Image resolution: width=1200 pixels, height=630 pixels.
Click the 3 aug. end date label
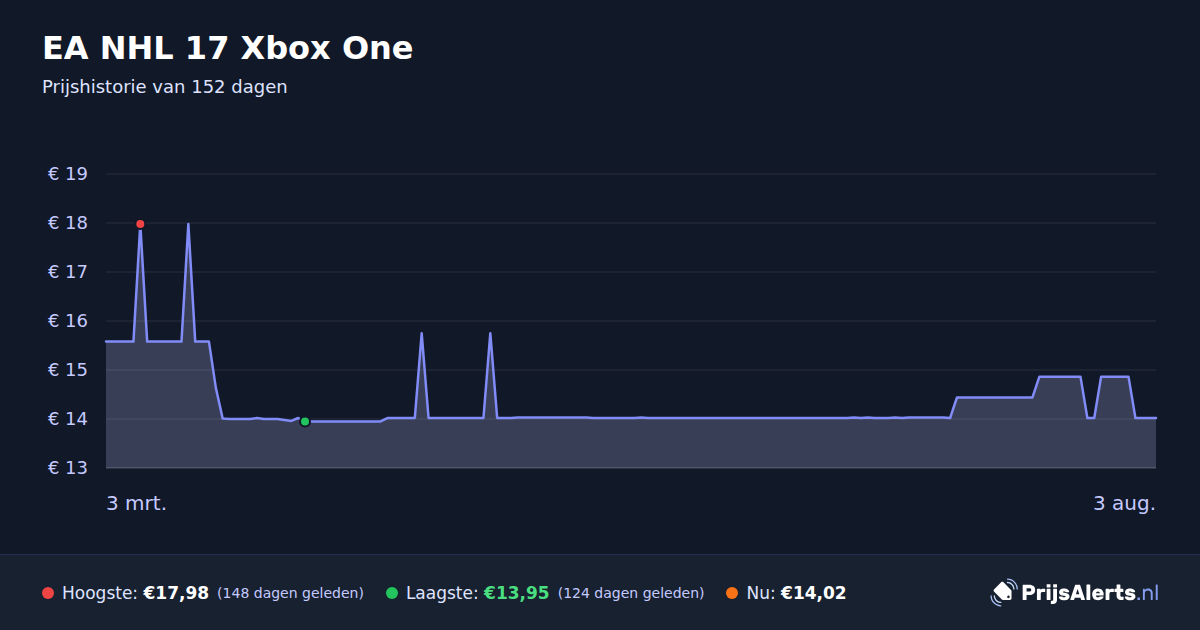coord(1124,504)
